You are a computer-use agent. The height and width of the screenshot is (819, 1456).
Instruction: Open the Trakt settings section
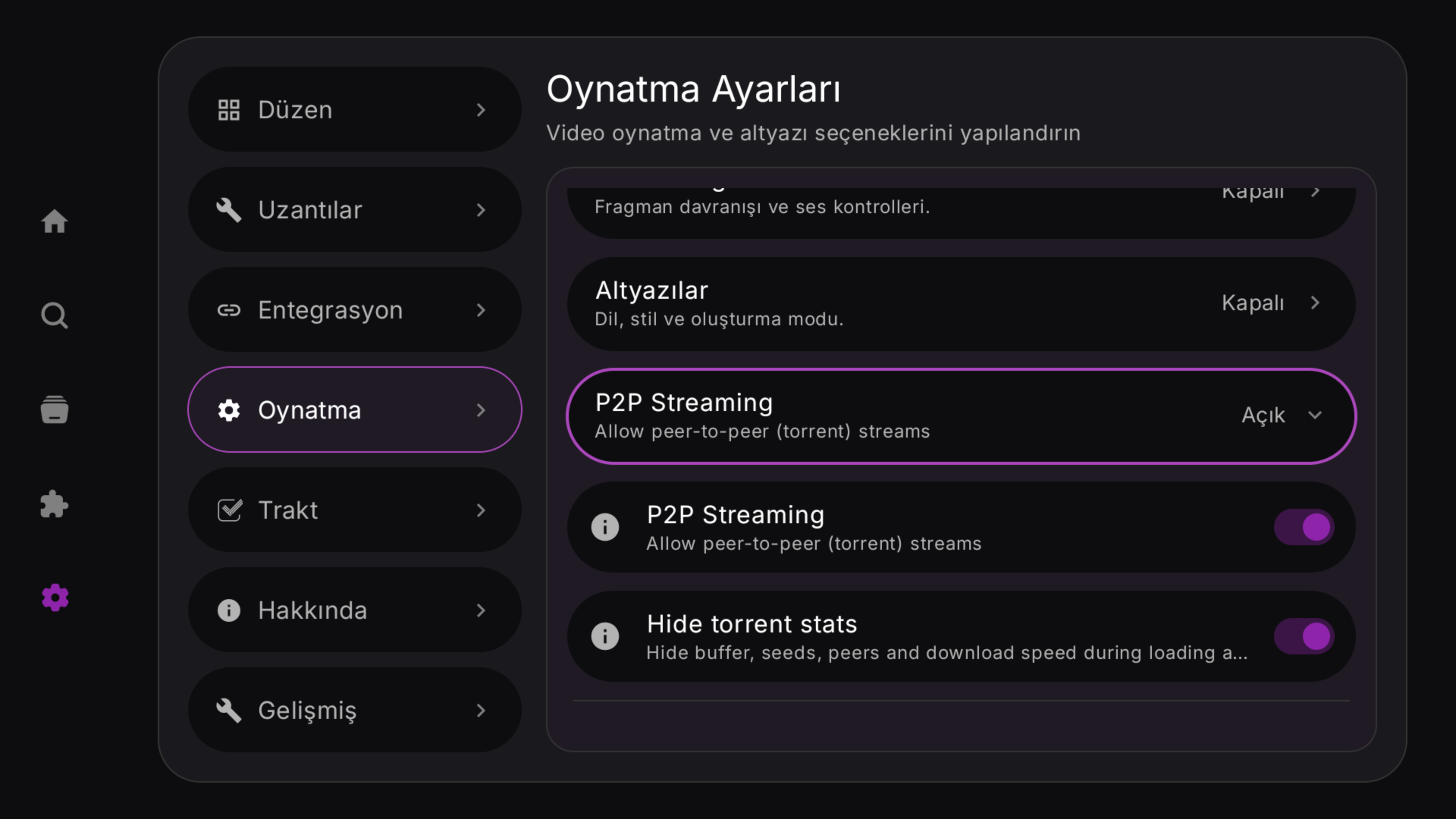(355, 510)
